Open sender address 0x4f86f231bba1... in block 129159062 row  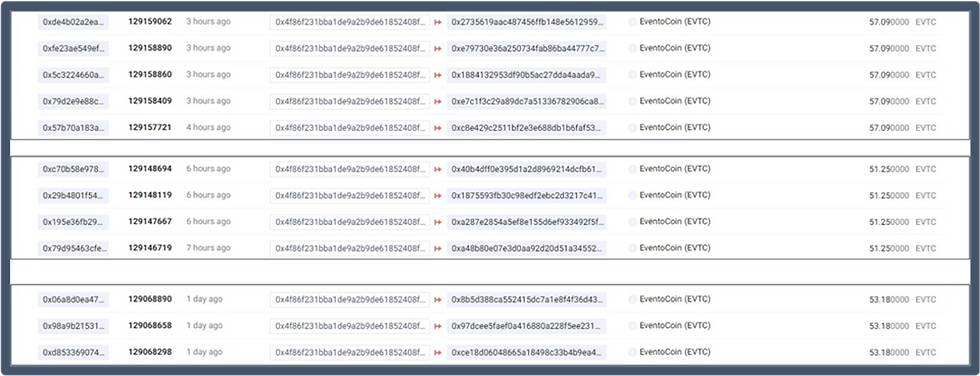coord(350,22)
